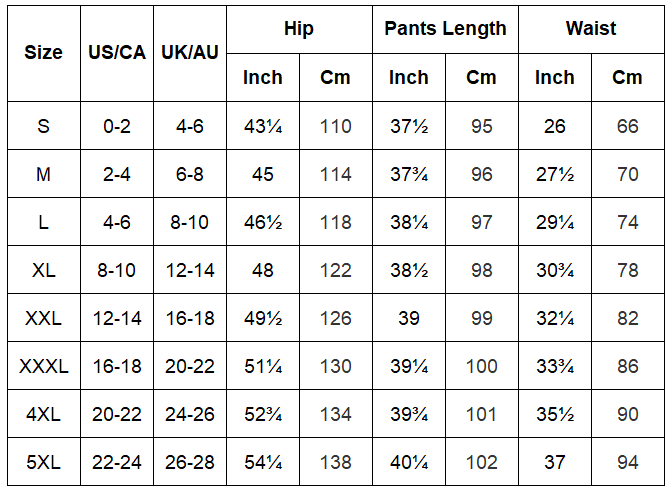Image resolution: width=672 pixels, height=494 pixels.
Task: Select the 99 pants length cm cell
Action: (x=482, y=318)
